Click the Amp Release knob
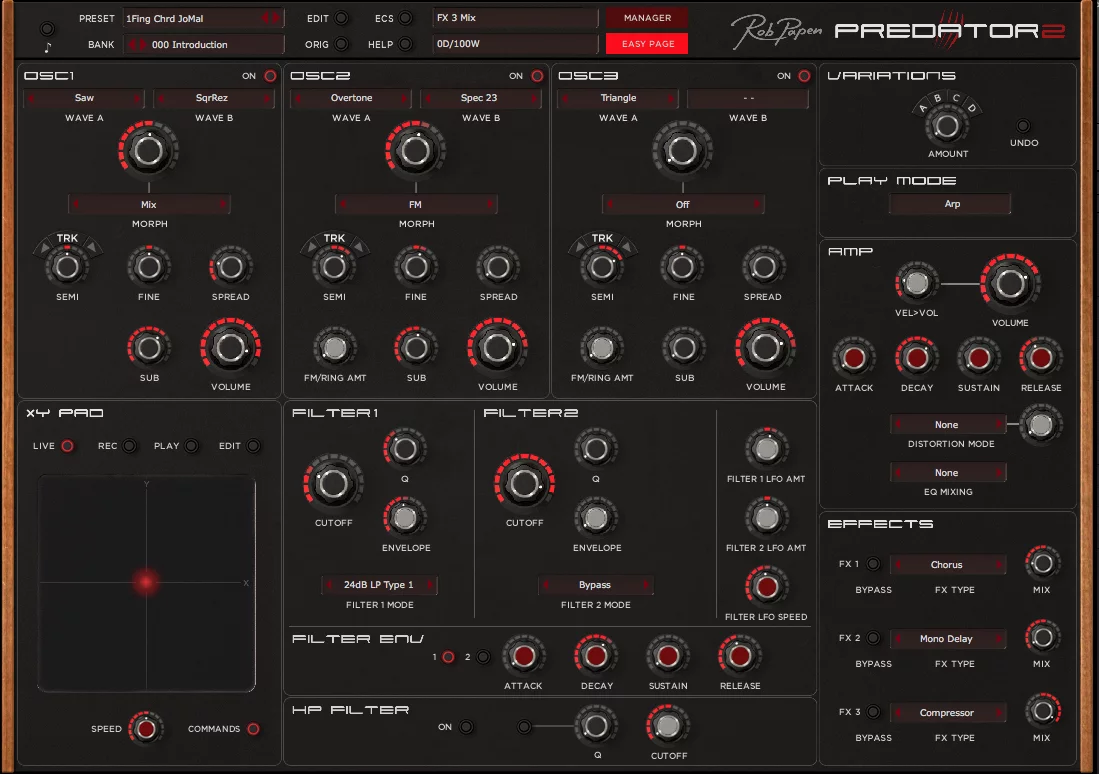The height and width of the screenshot is (774, 1099). tap(1041, 358)
